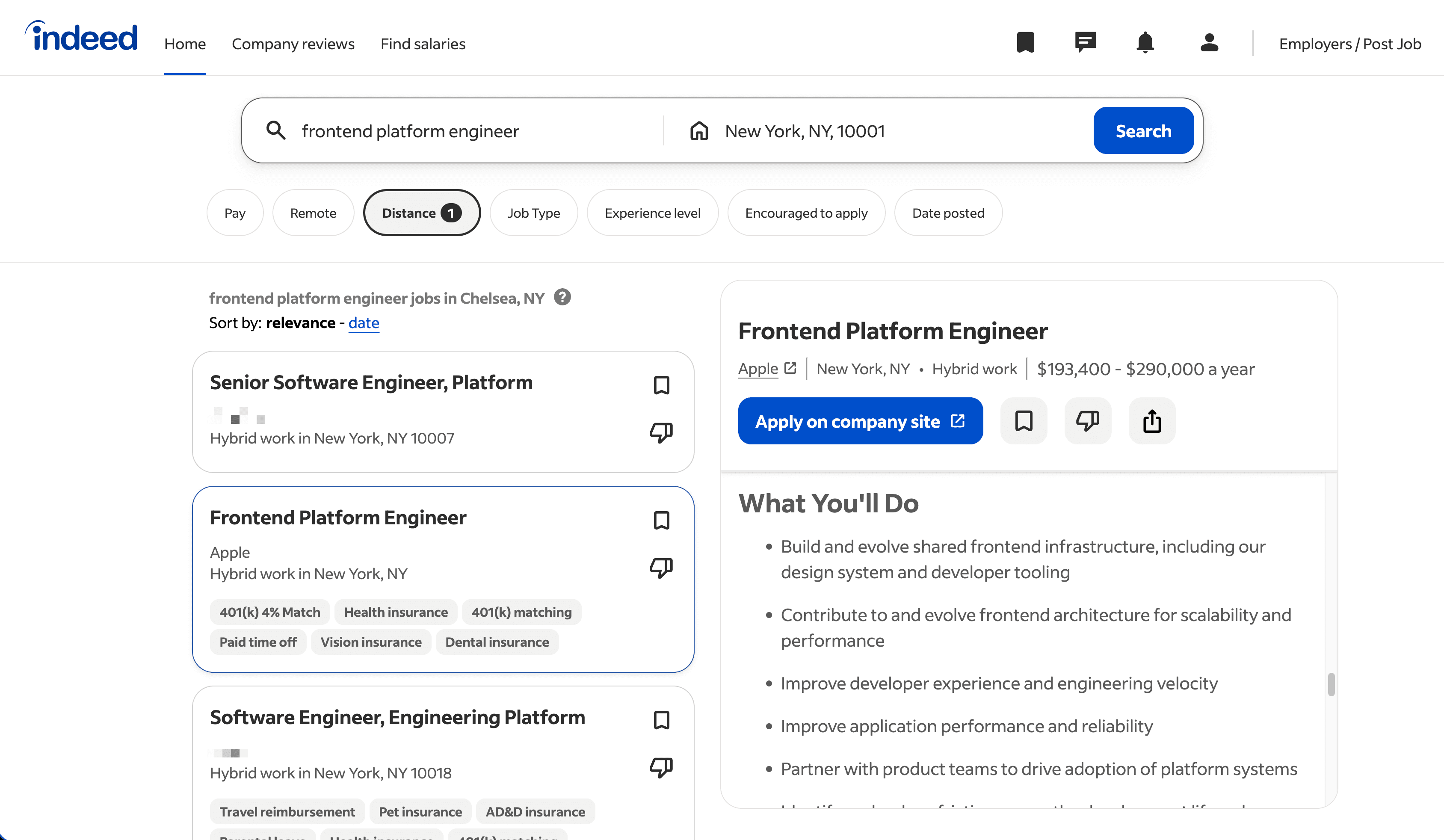Save Senior Software Engineer, Platform job

click(661, 385)
